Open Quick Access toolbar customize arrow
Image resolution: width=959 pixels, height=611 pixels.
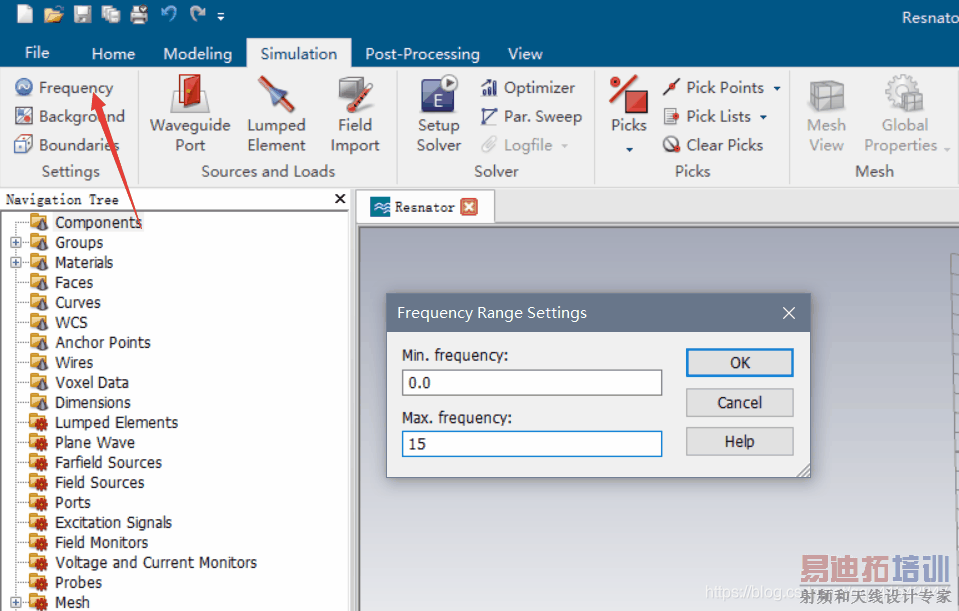(x=221, y=17)
